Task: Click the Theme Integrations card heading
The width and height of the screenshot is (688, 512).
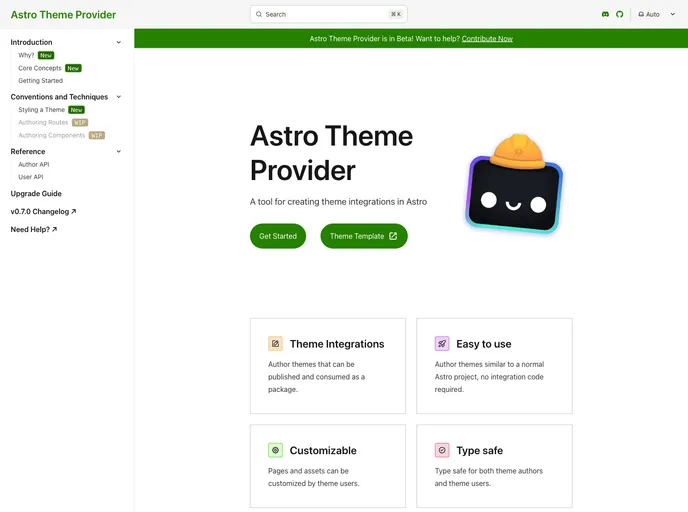Action: tap(337, 344)
